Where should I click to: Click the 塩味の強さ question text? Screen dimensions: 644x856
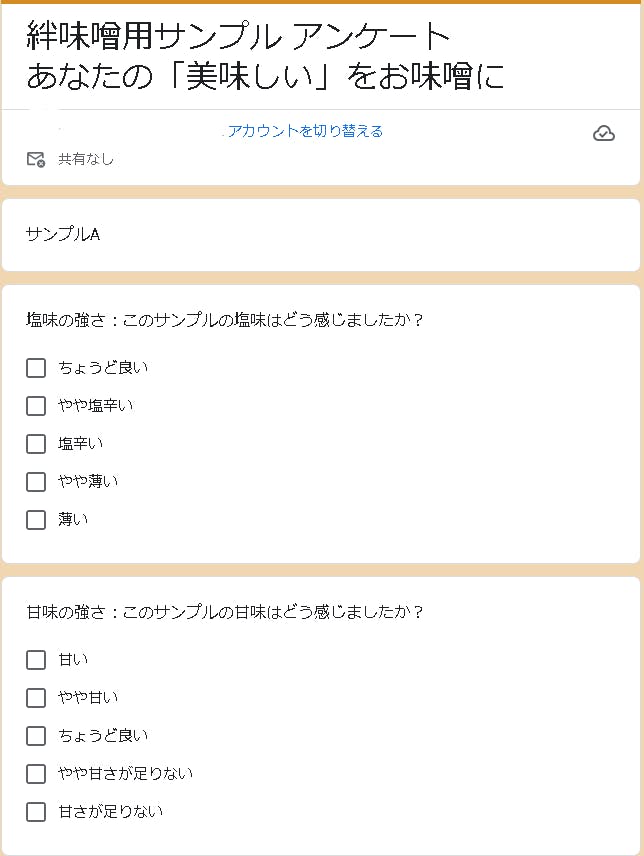click(225, 320)
